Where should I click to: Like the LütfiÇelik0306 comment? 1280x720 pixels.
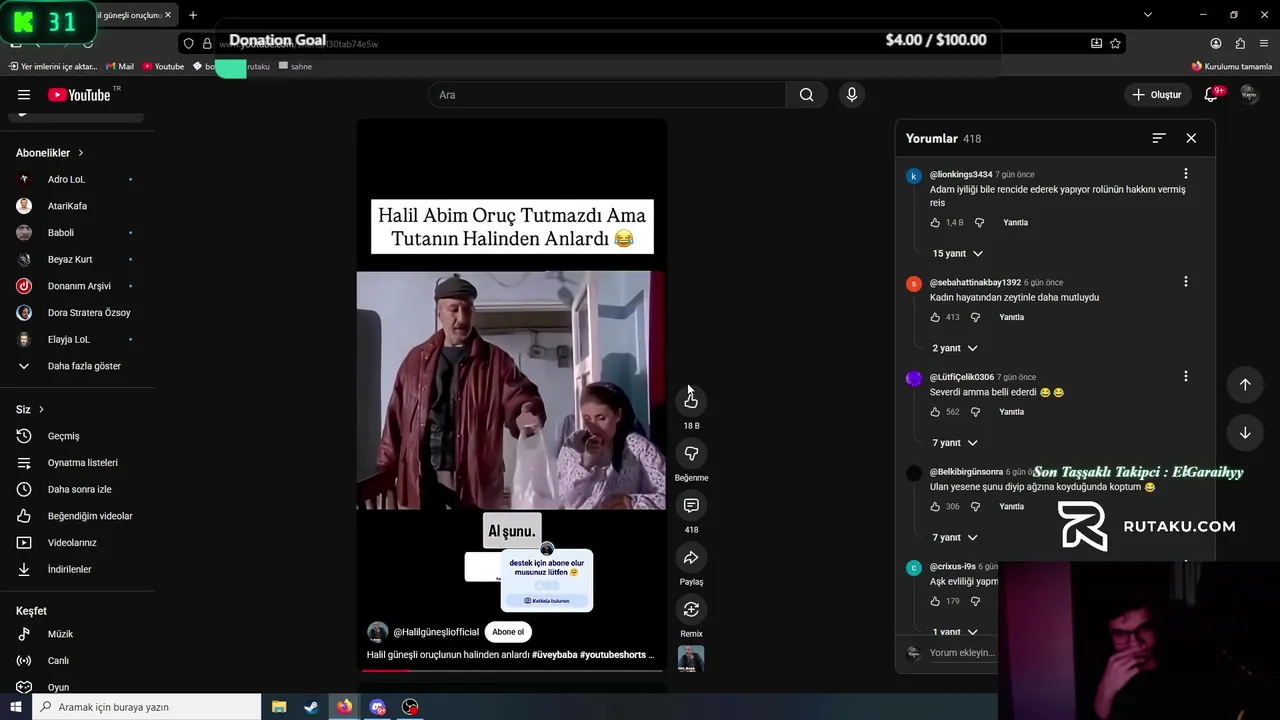point(935,412)
